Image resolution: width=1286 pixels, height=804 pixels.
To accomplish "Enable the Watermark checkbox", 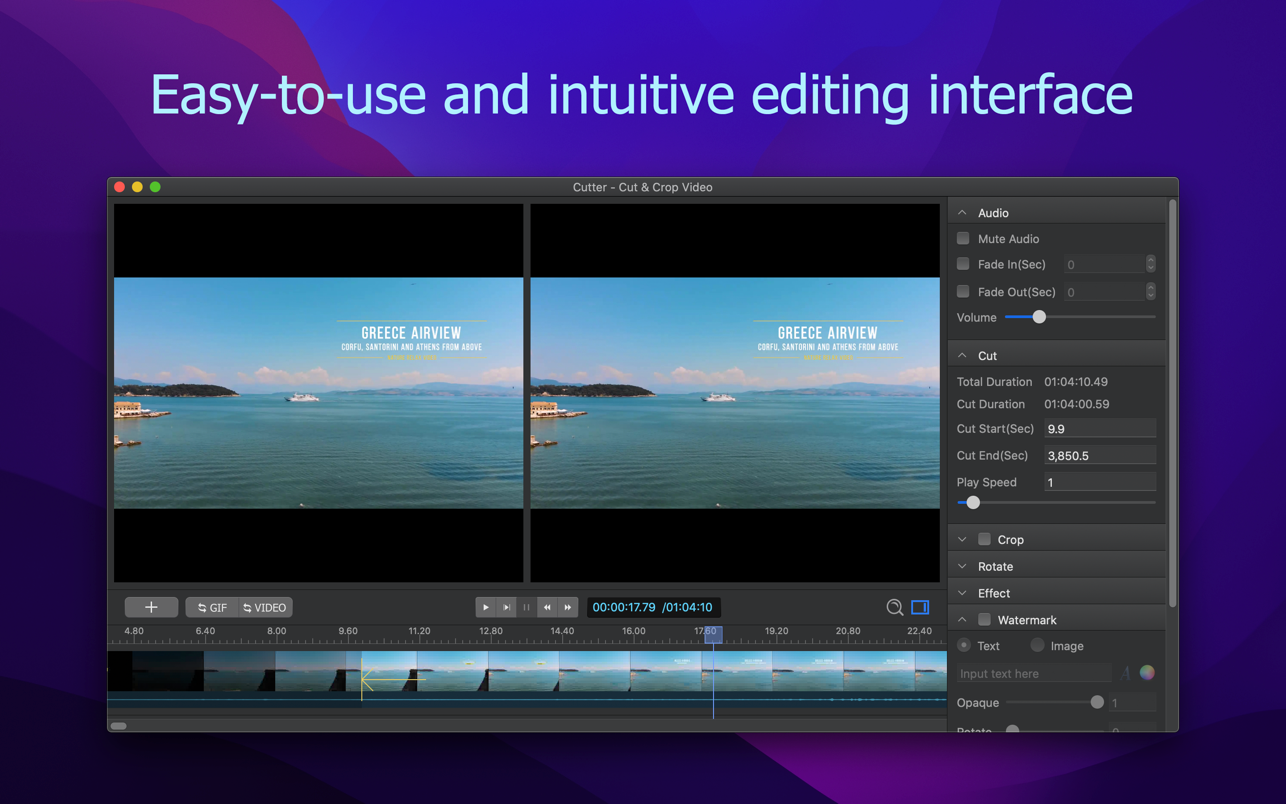I will tap(985, 620).
